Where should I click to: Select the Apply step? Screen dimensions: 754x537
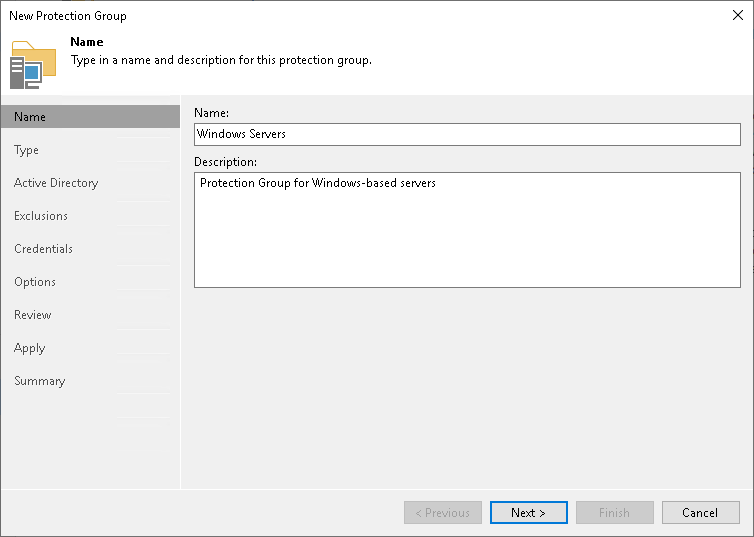pyautogui.click(x=30, y=348)
